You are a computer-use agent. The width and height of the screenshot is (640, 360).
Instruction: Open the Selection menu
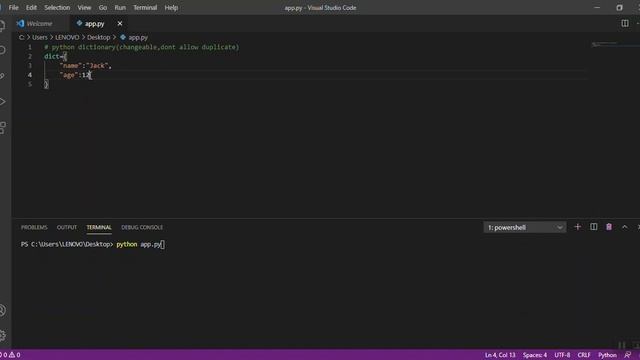[x=57, y=8]
